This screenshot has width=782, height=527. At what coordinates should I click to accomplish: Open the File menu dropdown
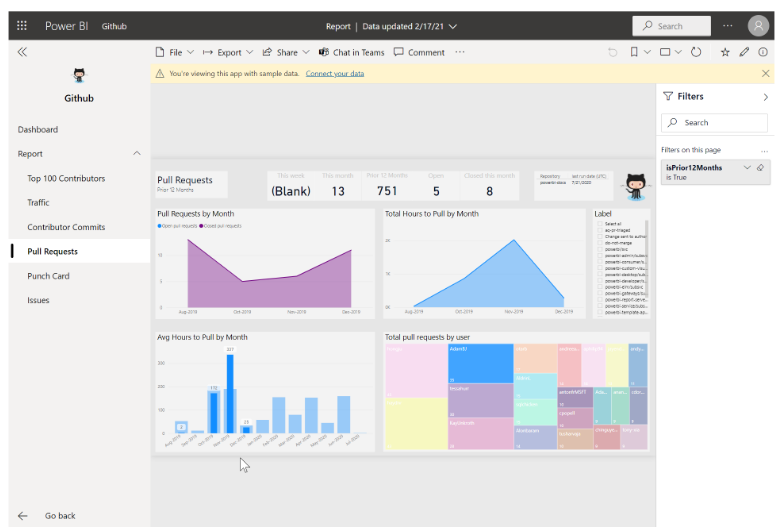click(175, 52)
